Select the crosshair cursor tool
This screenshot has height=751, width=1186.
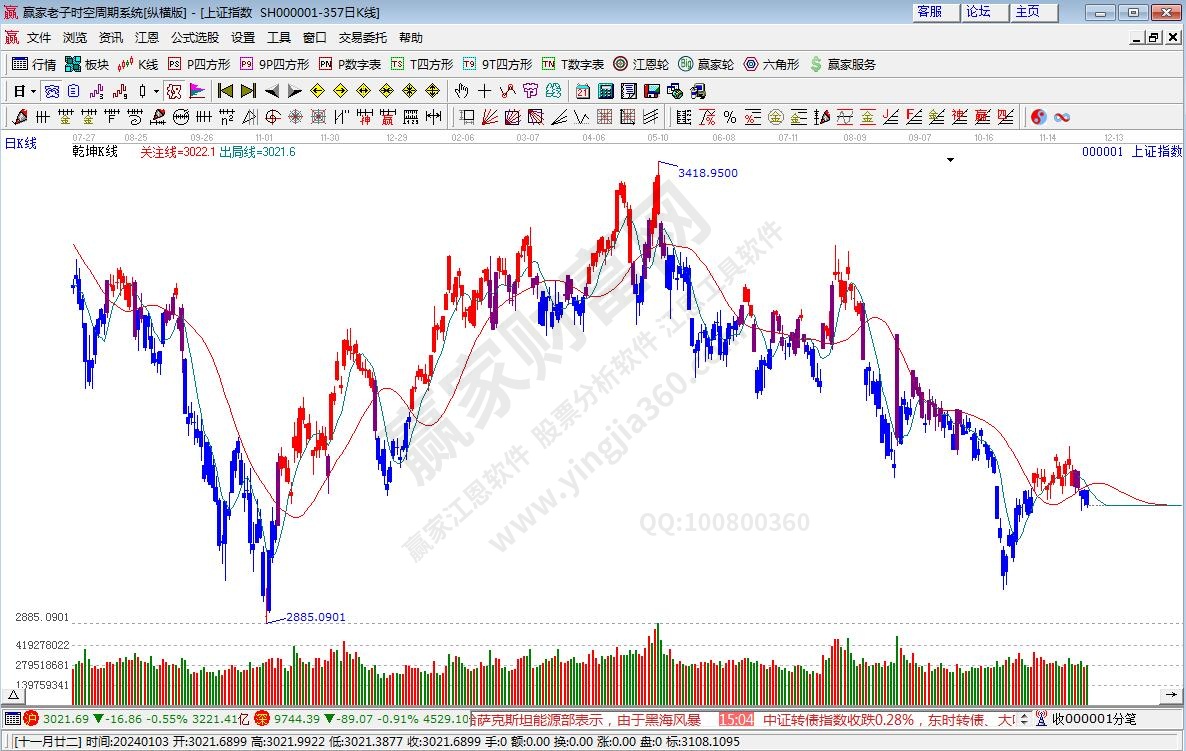click(485, 91)
